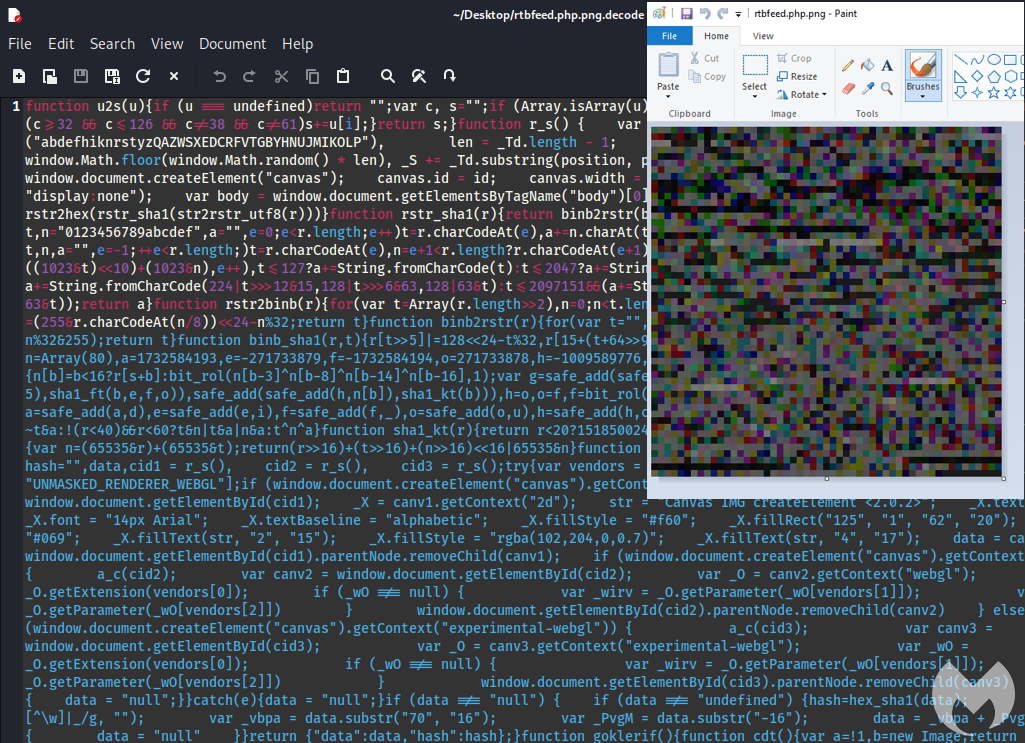Click the new-from-template icon in the editor toolbar
The width and height of the screenshot is (1025, 743).
[x=50, y=76]
